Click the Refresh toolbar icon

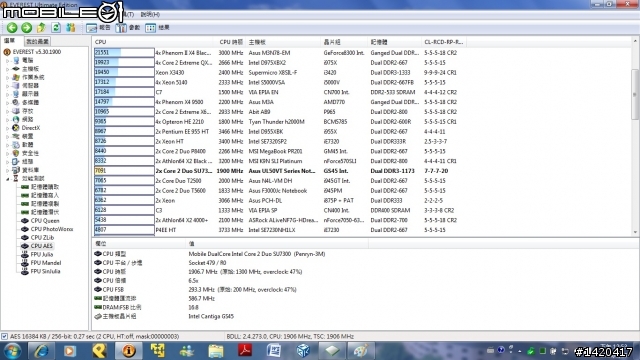[x=56, y=27]
